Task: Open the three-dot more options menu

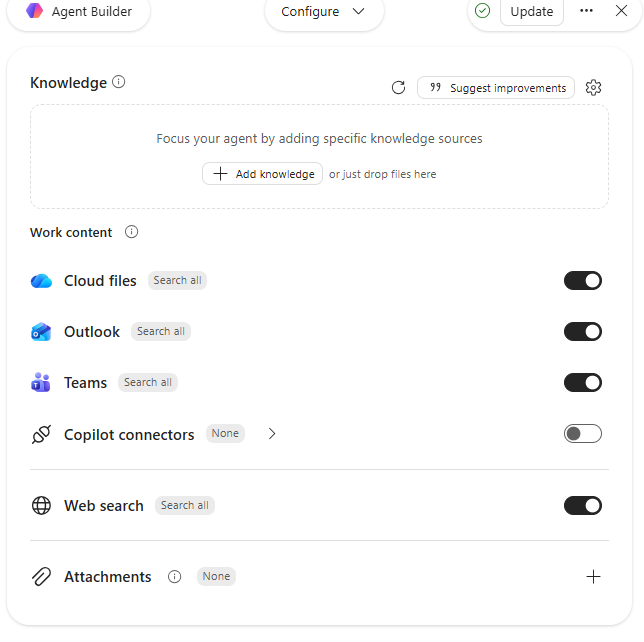Action: [586, 11]
